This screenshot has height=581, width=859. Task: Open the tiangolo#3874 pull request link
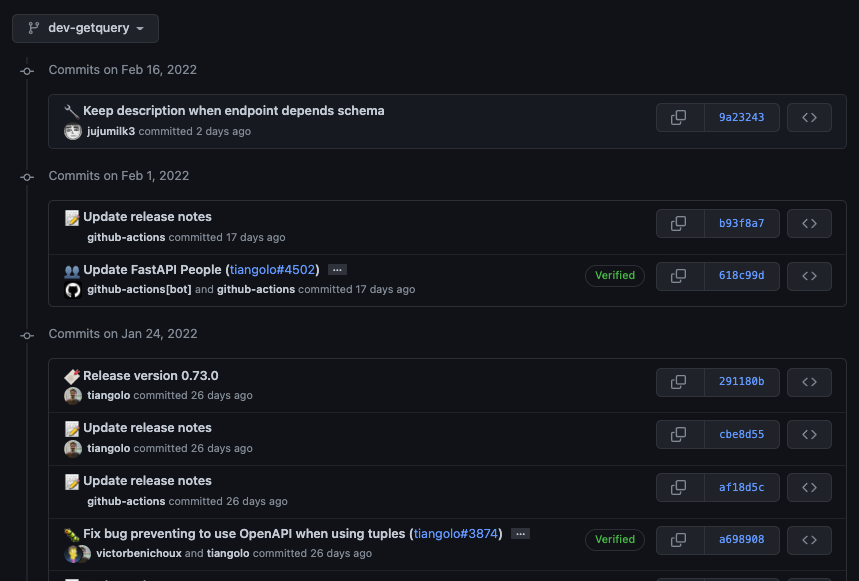456,534
